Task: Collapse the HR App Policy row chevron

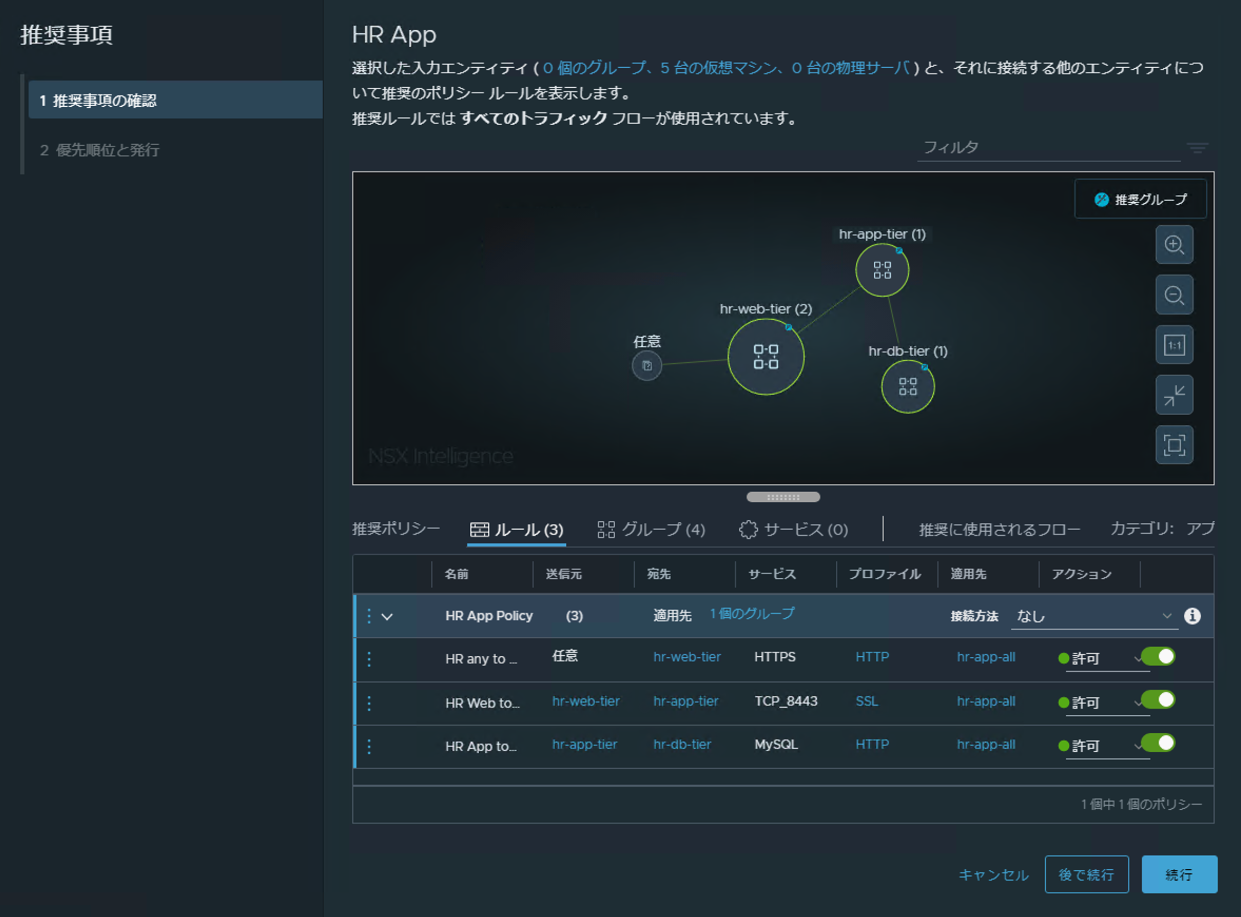Action: (x=387, y=617)
